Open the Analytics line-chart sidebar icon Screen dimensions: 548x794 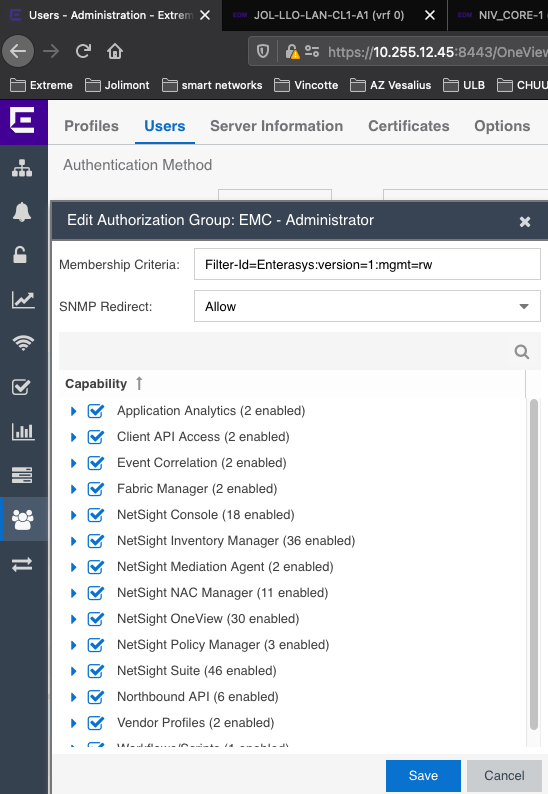point(23,300)
